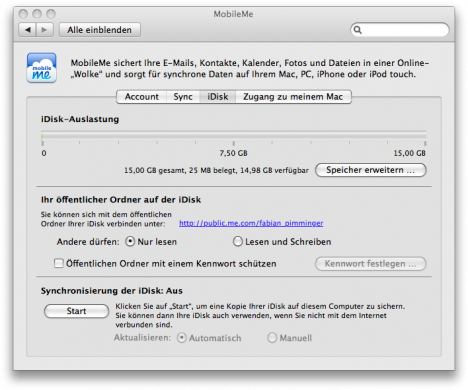This screenshot has width=468, height=390.
Task: Click the iDisk-Auslastung usage bar
Action: click(234, 135)
